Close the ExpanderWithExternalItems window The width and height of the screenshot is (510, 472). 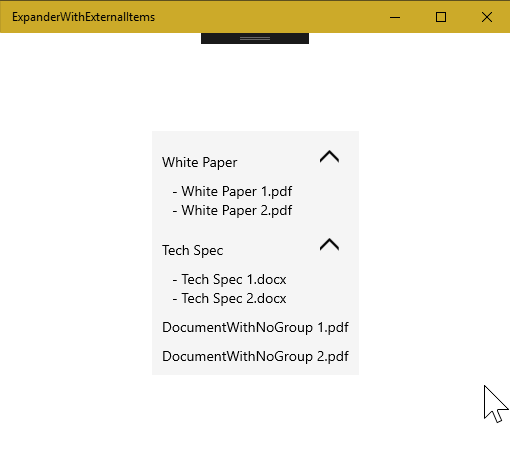[487, 17]
